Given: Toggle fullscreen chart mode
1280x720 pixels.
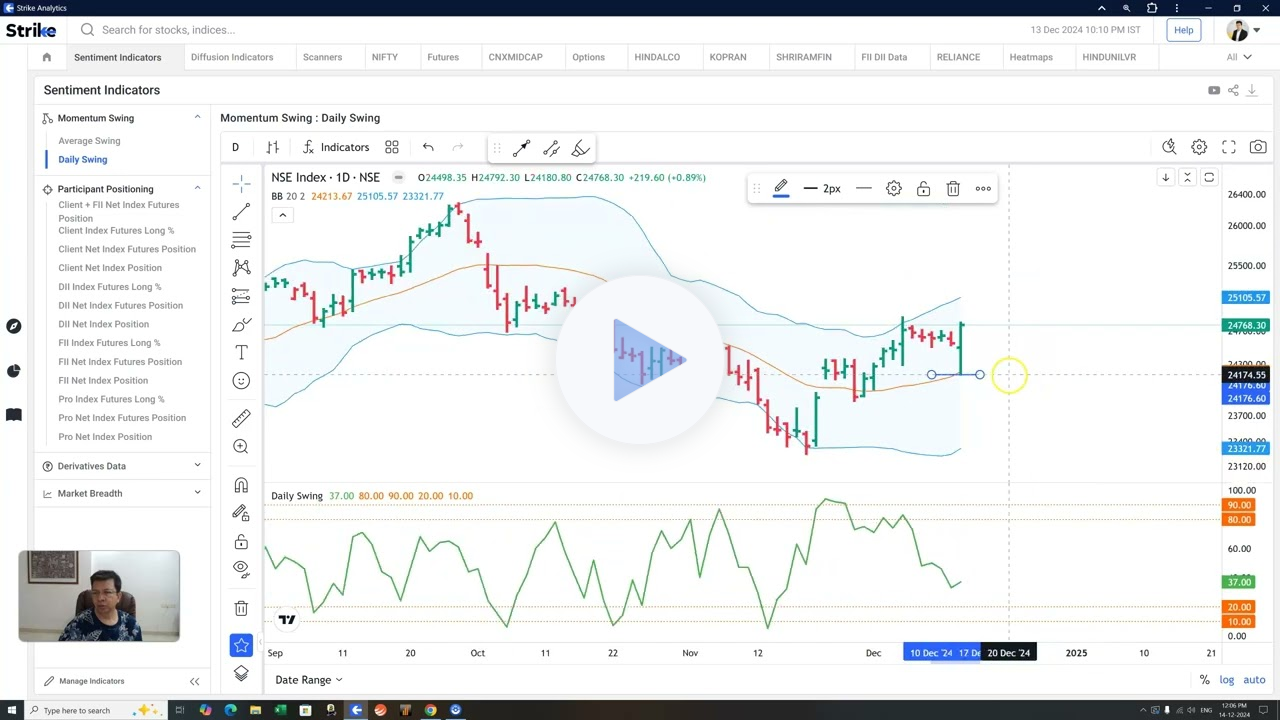Looking at the screenshot, I should pyautogui.click(x=1229, y=147).
